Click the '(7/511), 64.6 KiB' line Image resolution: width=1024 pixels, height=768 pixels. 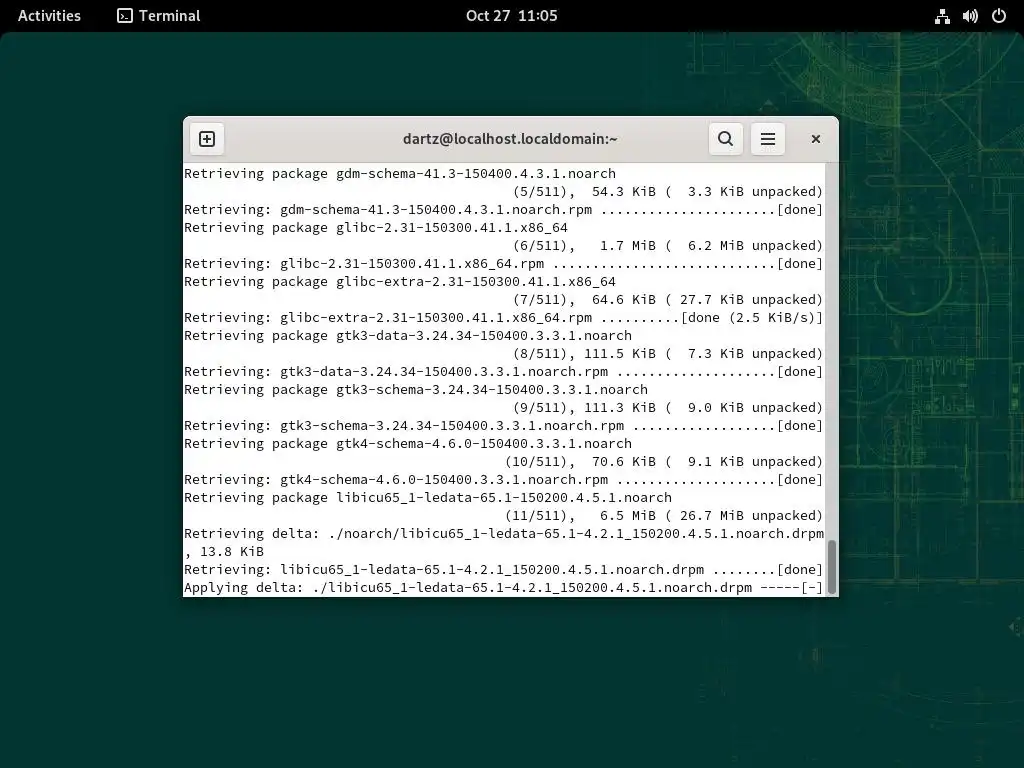pos(667,300)
